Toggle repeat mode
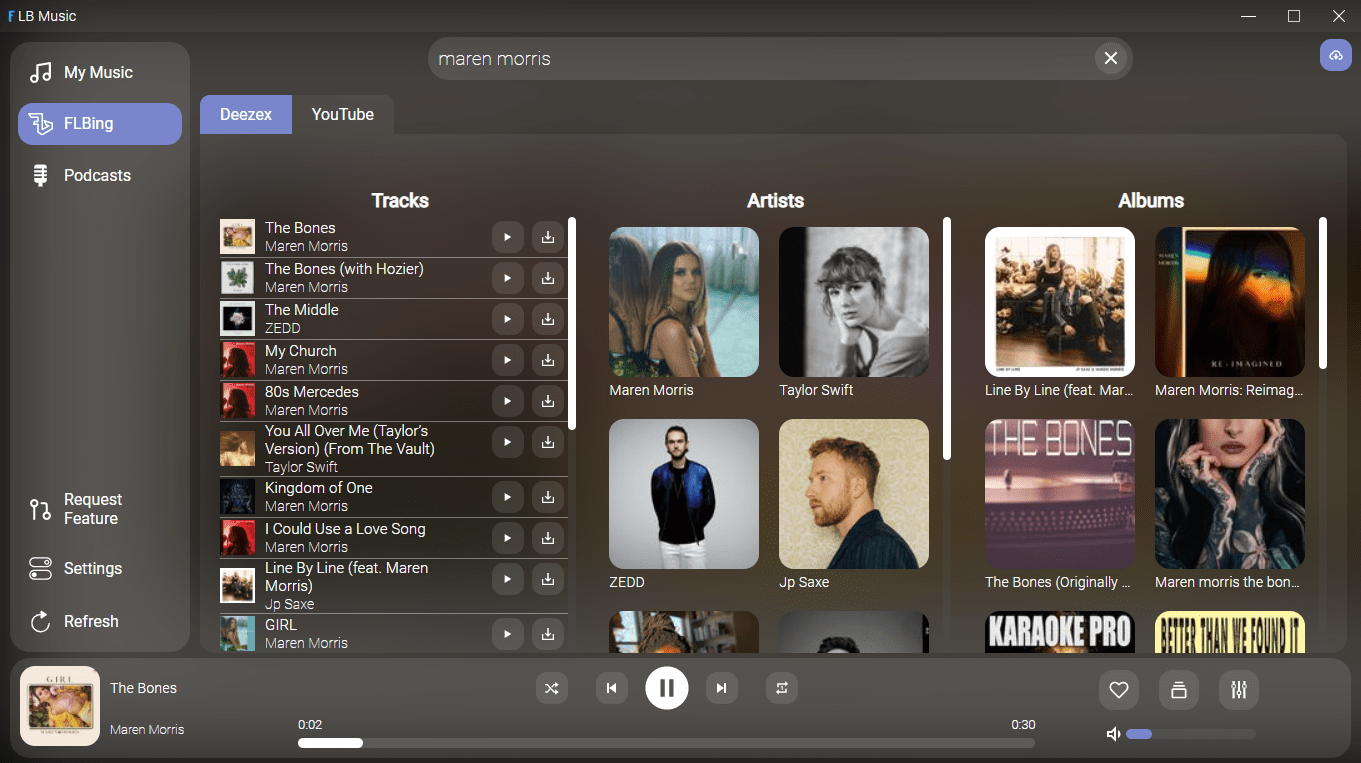Image resolution: width=1361 pixels, height=763 pixels. (781, 688)
